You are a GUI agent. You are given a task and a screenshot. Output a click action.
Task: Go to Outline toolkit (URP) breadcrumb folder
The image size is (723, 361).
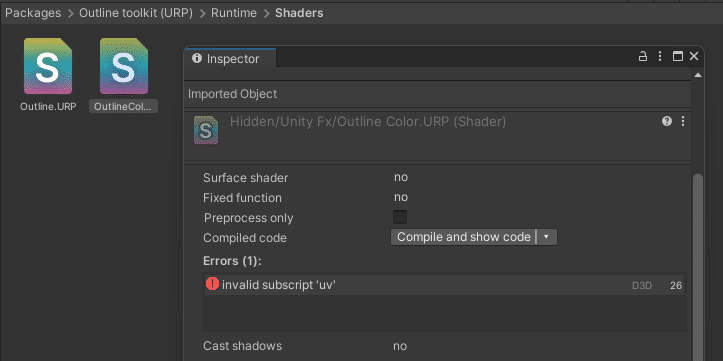136,13
